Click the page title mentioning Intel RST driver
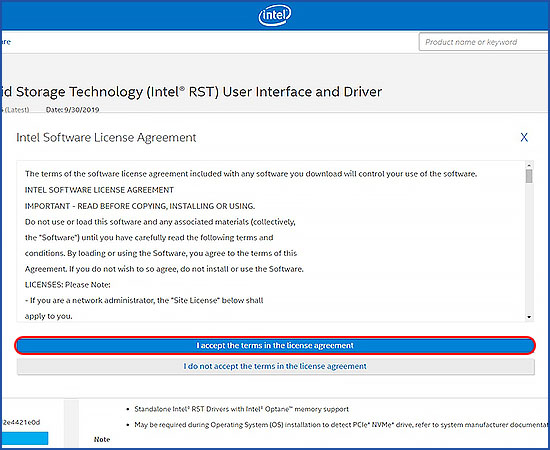Viewport: 550px width, 450px height. (x=192, y=92)
